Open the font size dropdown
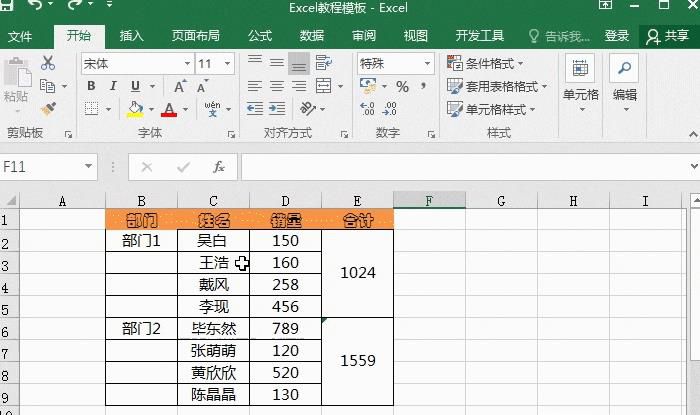 click(227, 64)
